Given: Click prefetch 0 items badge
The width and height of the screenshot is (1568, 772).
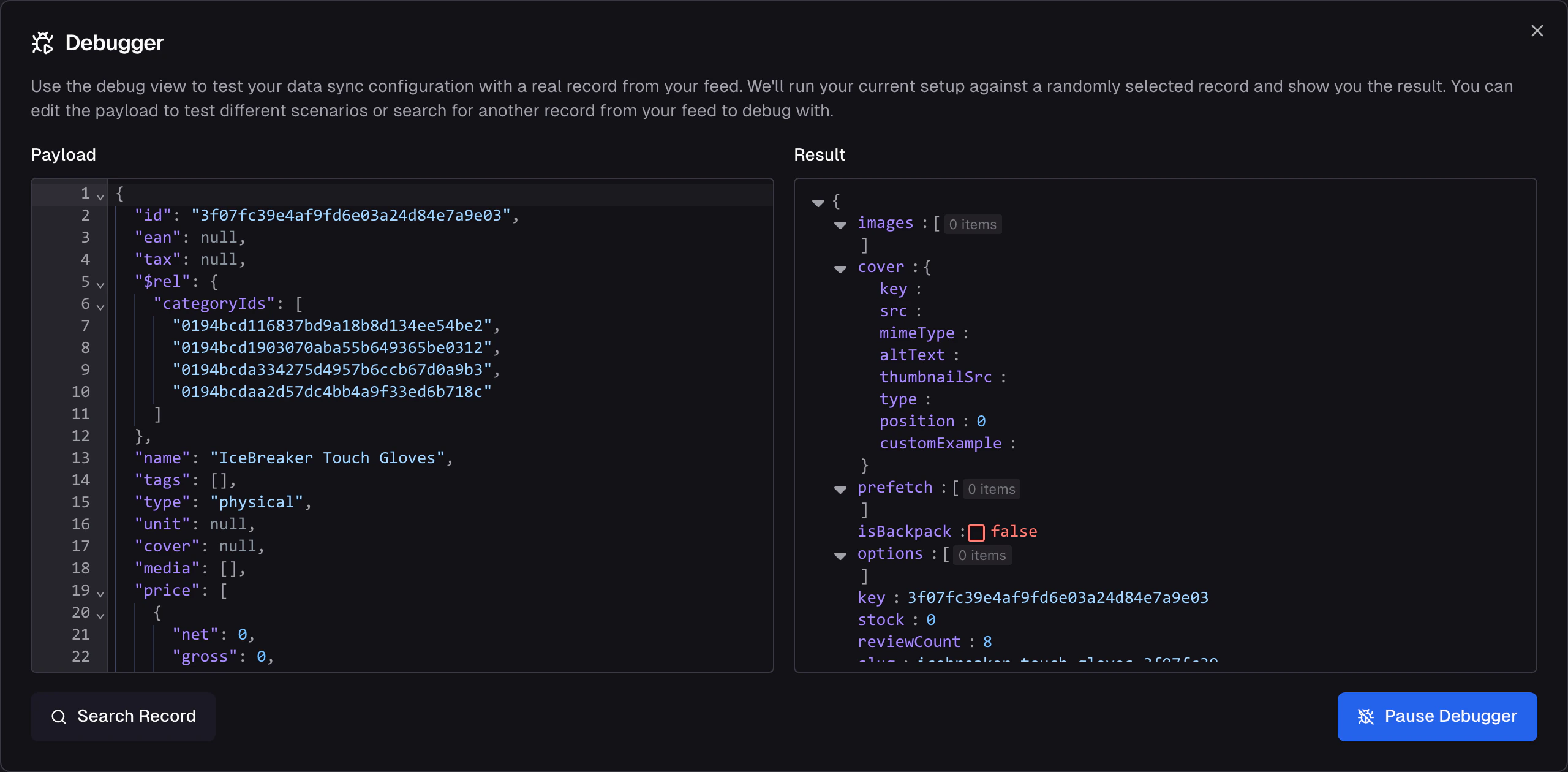Looking at the screenshot, I should click(992, 490).
